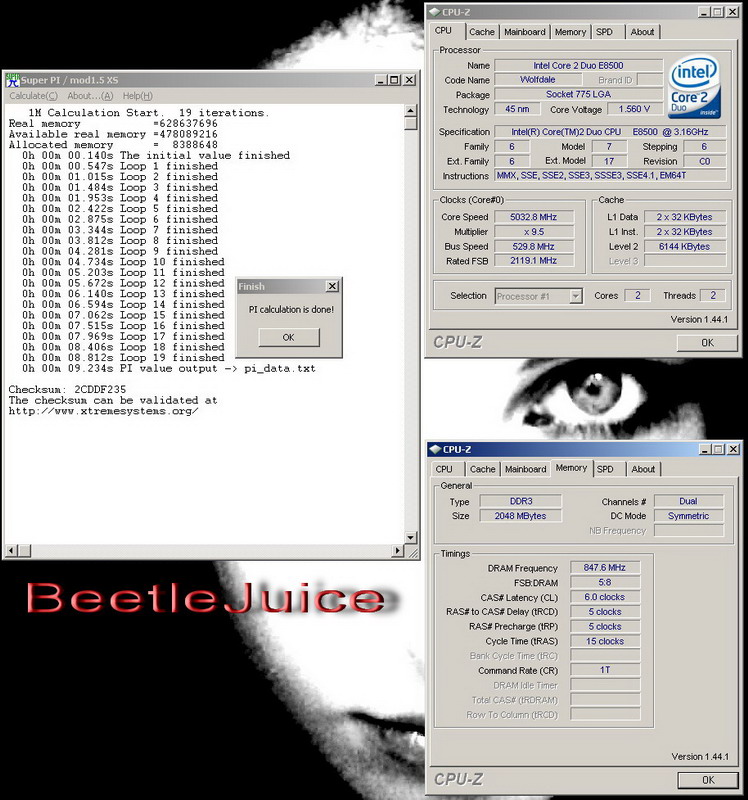Click the Cycle Time value 15 clocks
Screen dimensions: 748x800
click(x=605, y=641)
